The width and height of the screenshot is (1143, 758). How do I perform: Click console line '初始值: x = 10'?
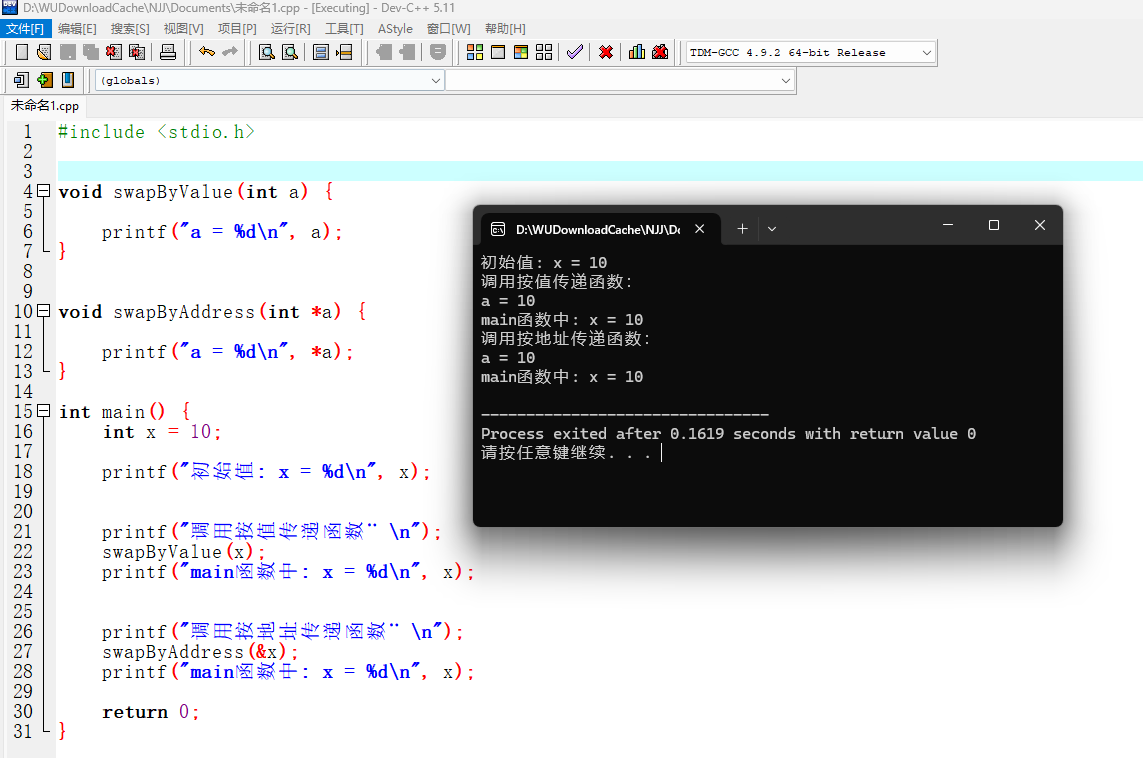pos(544,262)
